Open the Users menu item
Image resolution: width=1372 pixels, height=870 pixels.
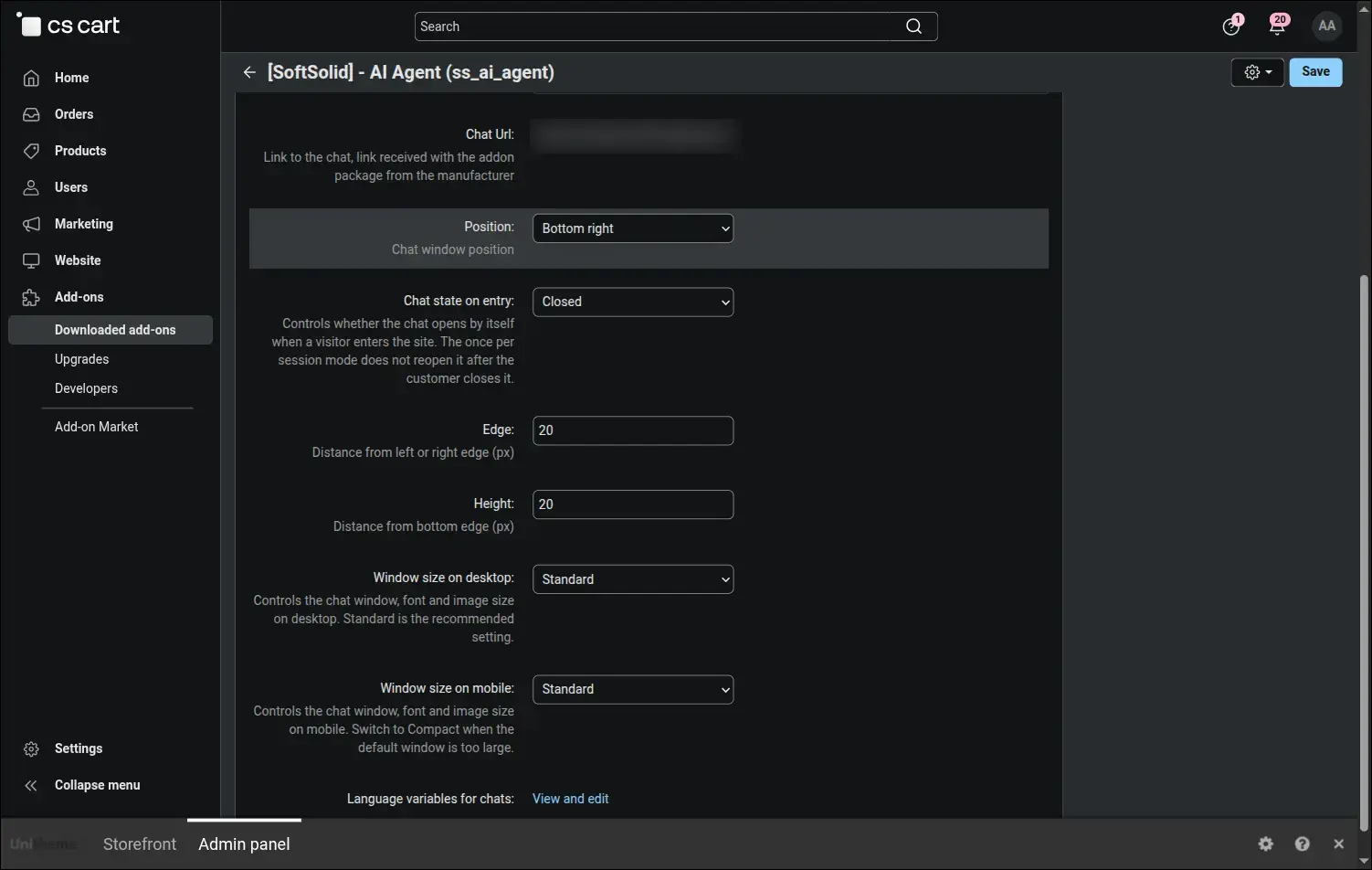71,187
